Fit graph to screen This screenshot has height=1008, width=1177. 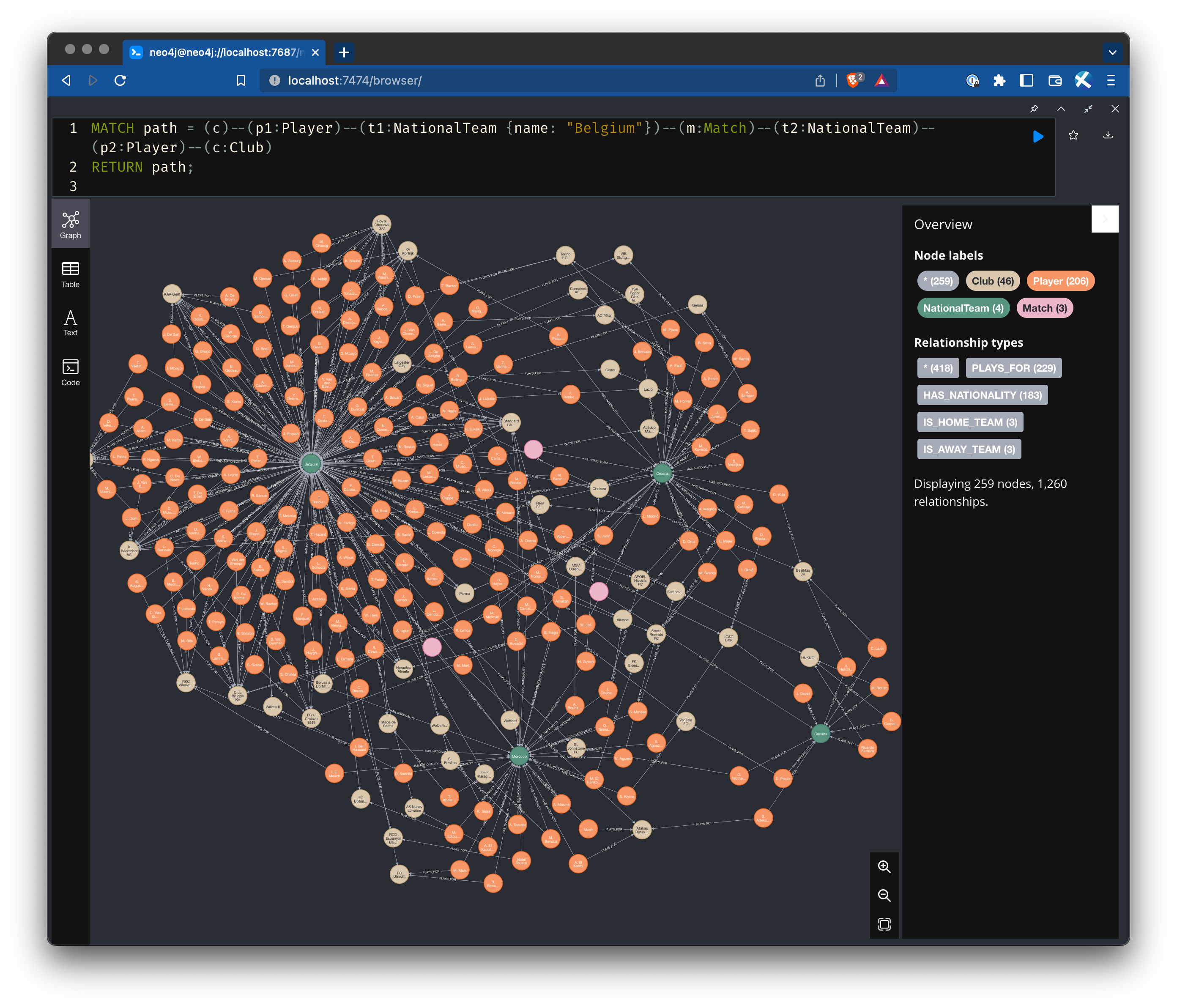(x=884, y=924)
